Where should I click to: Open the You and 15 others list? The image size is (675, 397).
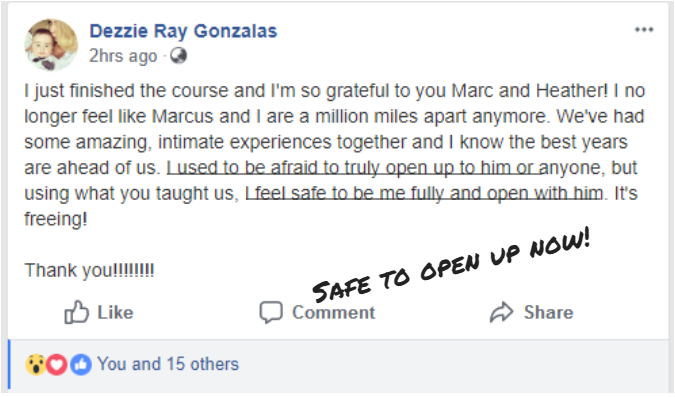[168, 364]
